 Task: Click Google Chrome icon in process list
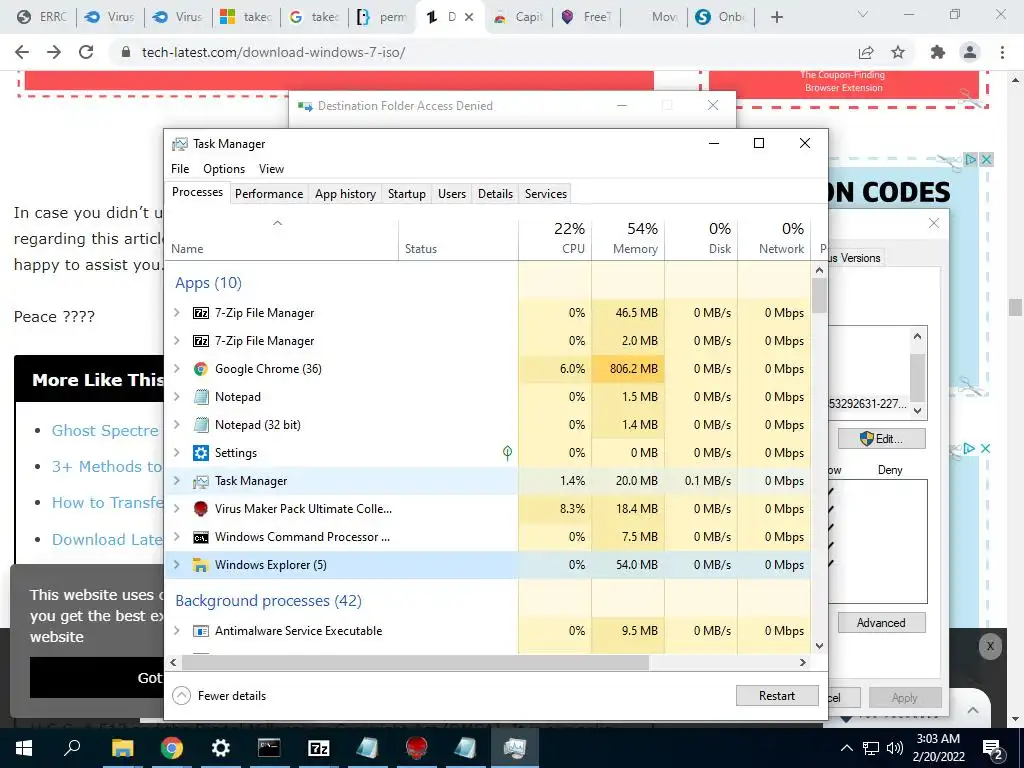tap(200, 369)
